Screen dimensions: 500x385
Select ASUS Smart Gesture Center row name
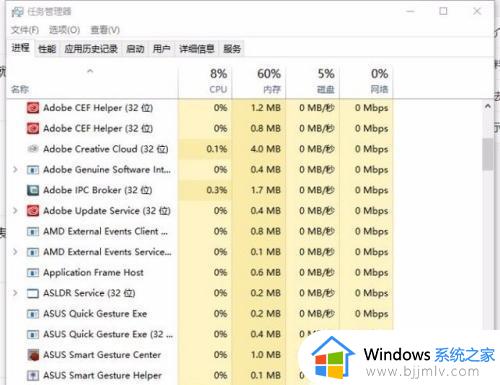(102, 355)
